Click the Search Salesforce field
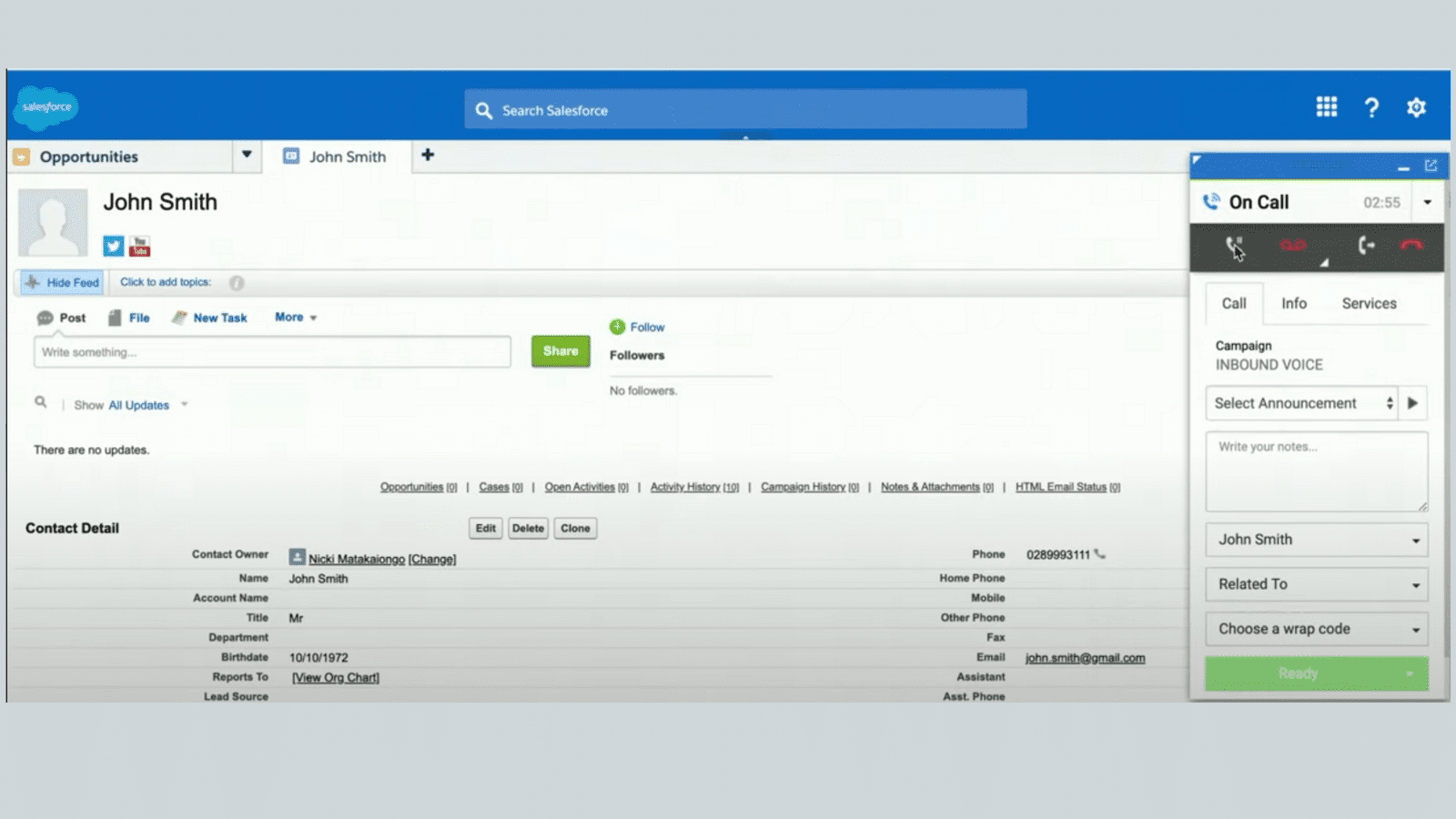Viewport: 1456px width, 819px height. (x=745, y=110)
